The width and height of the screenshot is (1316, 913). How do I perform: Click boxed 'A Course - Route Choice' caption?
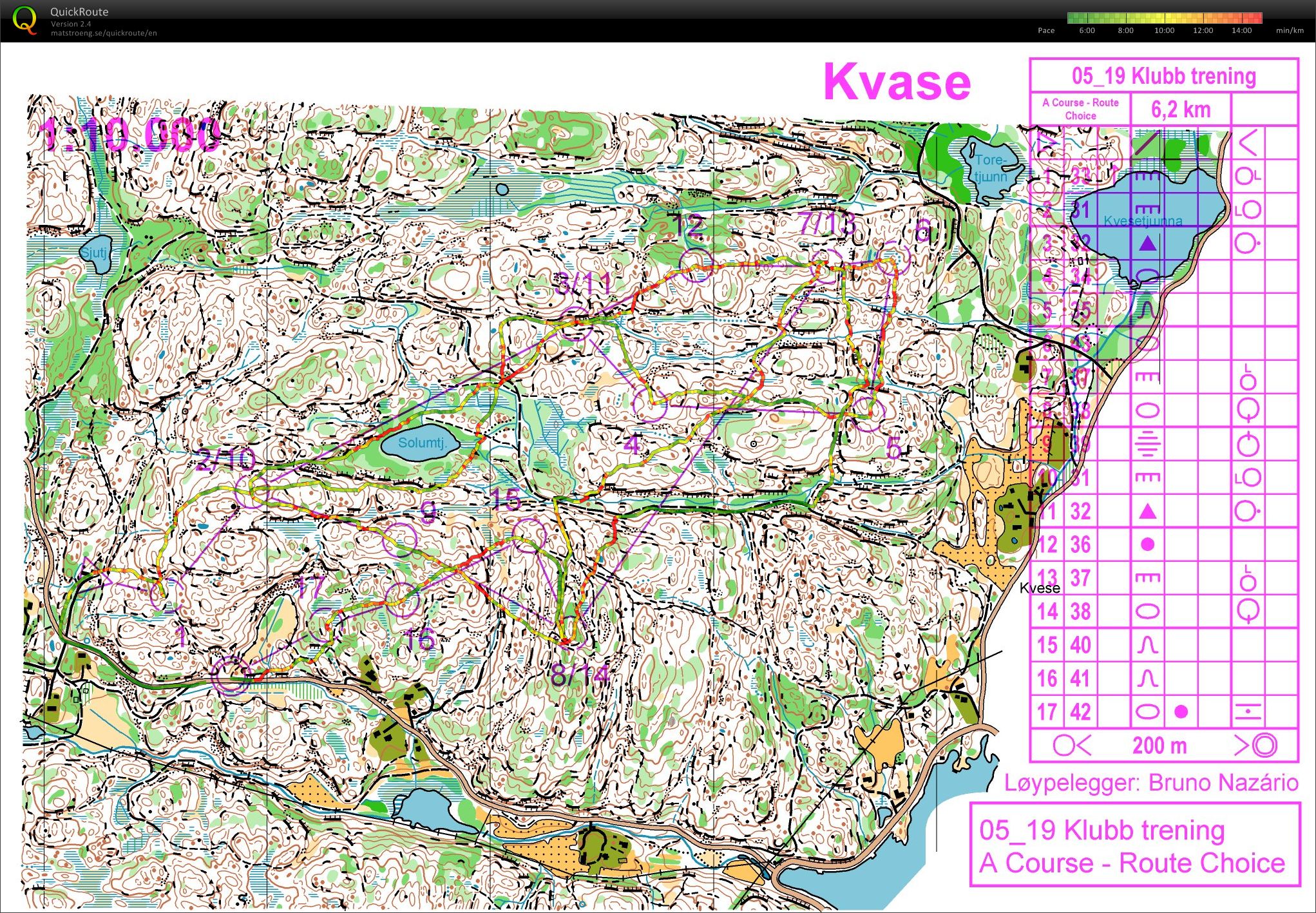tap(1132, 863)
